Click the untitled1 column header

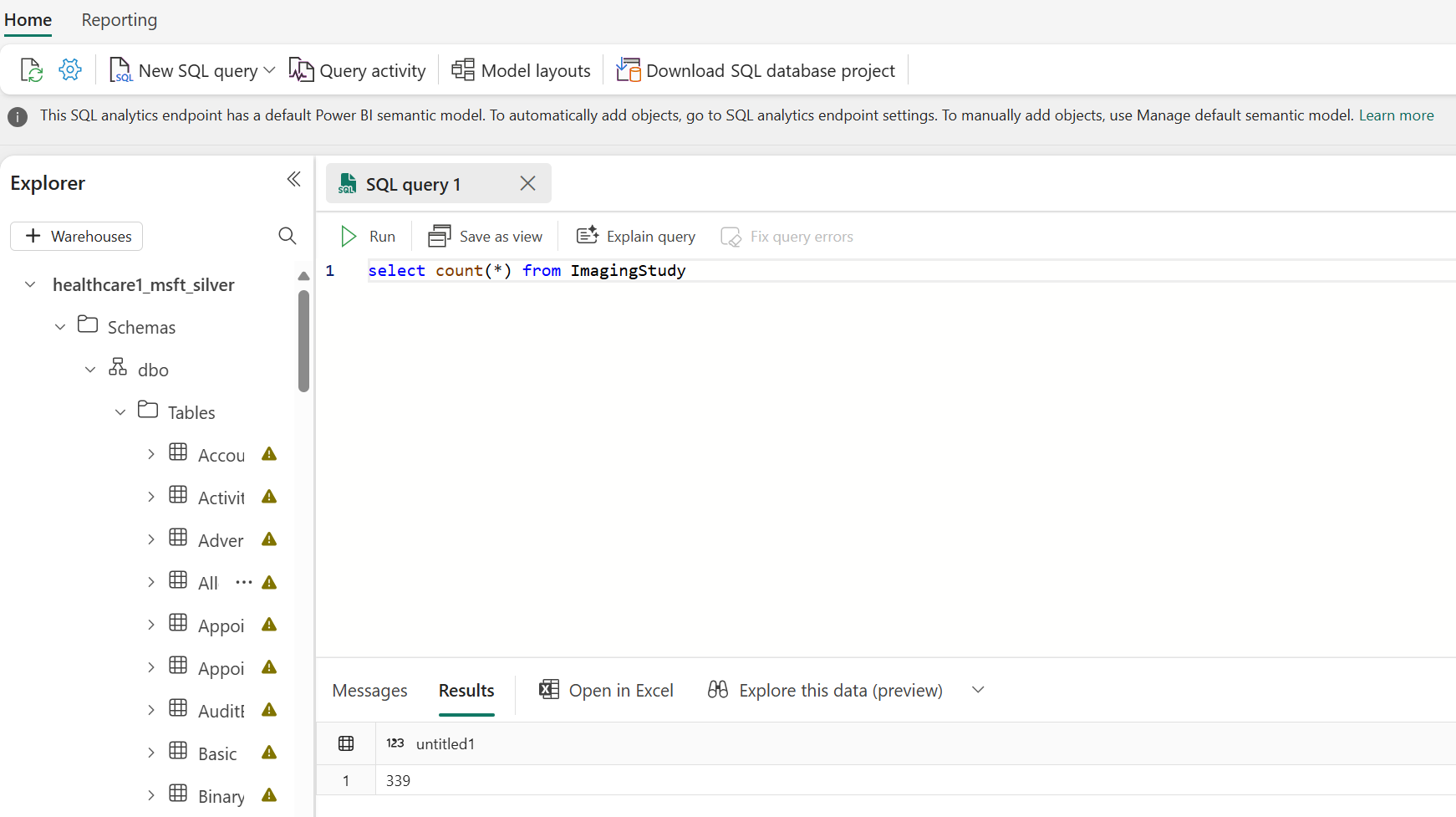tap(445, 744)
